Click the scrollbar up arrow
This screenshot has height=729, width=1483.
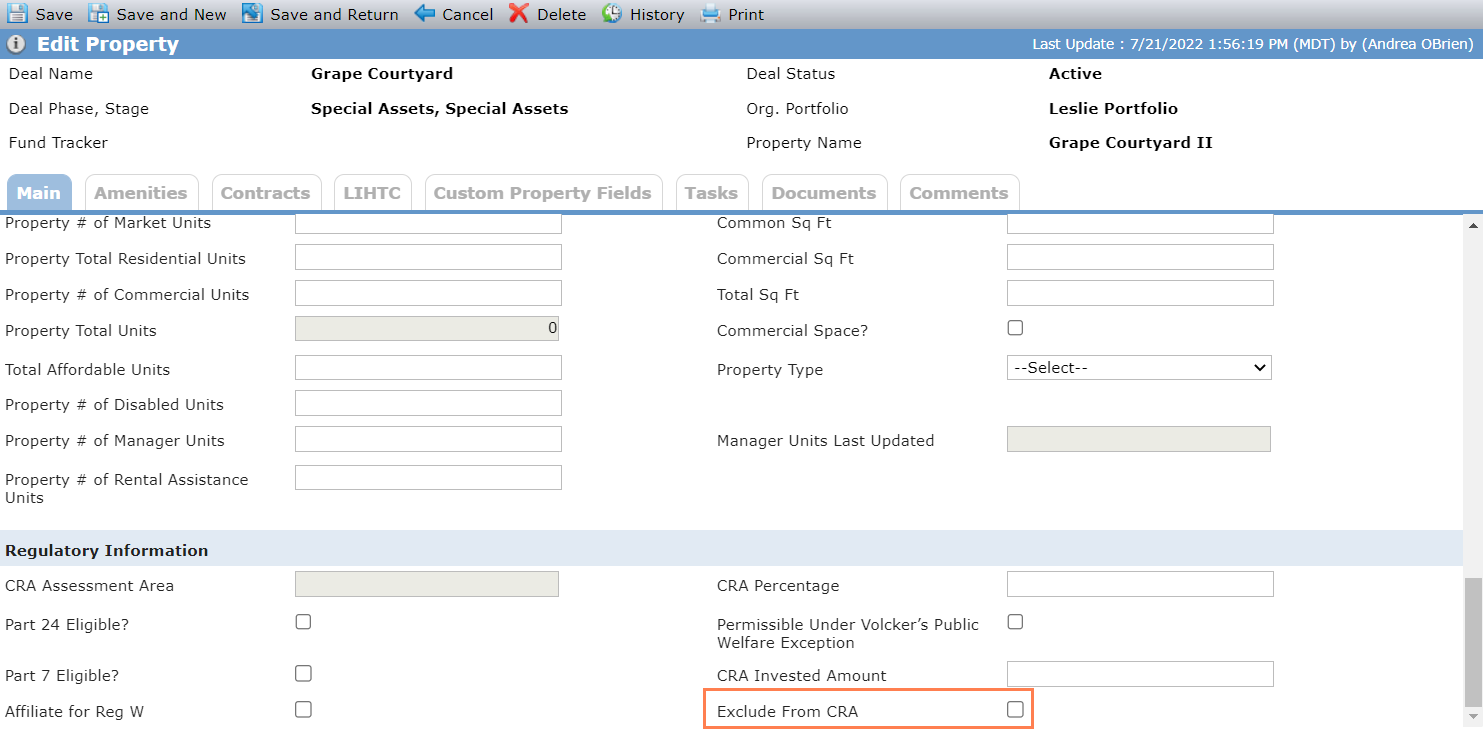[1473, 224]
